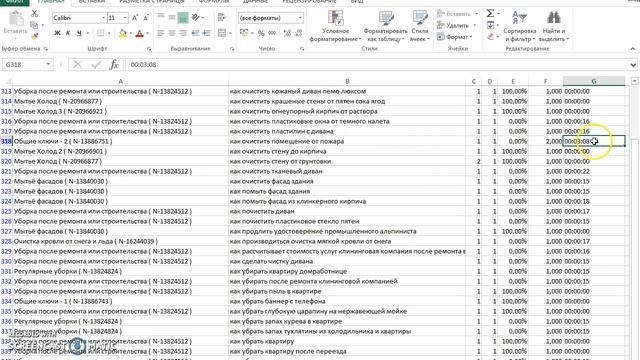Increase font size with larger A icon
Viewport: 640px width, 360px height.
point(135,18)
